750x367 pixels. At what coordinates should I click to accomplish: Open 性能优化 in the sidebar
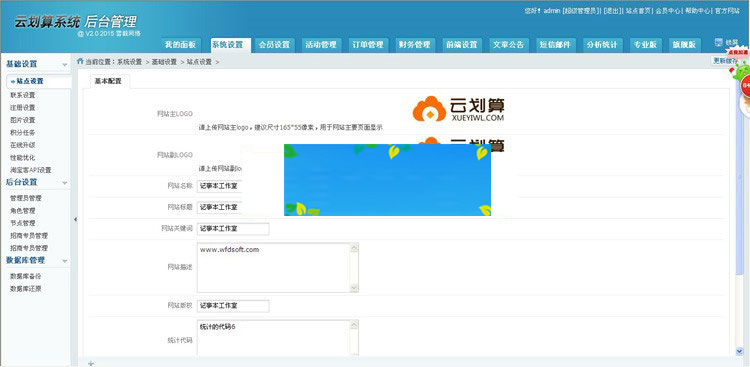22,157
